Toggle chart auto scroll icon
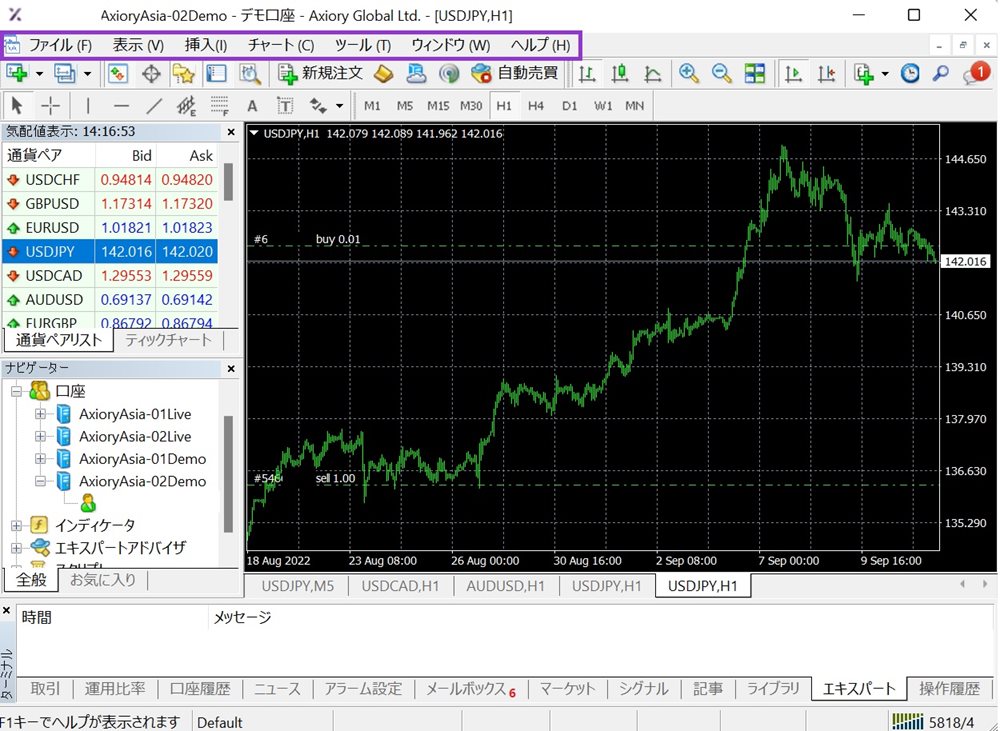Image resolution: width=1000 pixels, height=731 pixels. pos(793,73)
